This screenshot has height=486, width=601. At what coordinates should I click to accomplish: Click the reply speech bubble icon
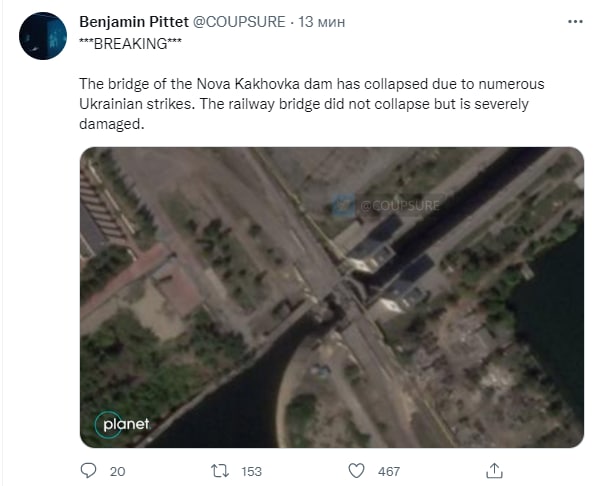click(x=88, y=470)
